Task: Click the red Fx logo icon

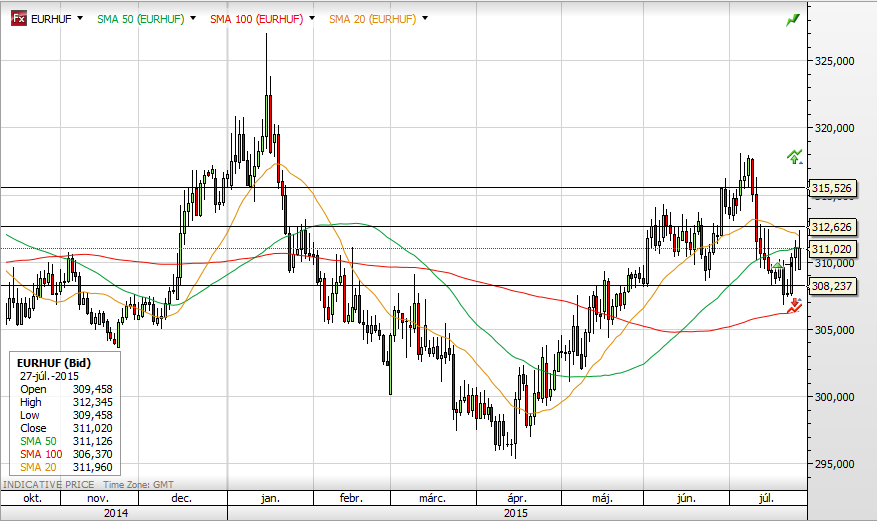Action: [x=18, y=19]
